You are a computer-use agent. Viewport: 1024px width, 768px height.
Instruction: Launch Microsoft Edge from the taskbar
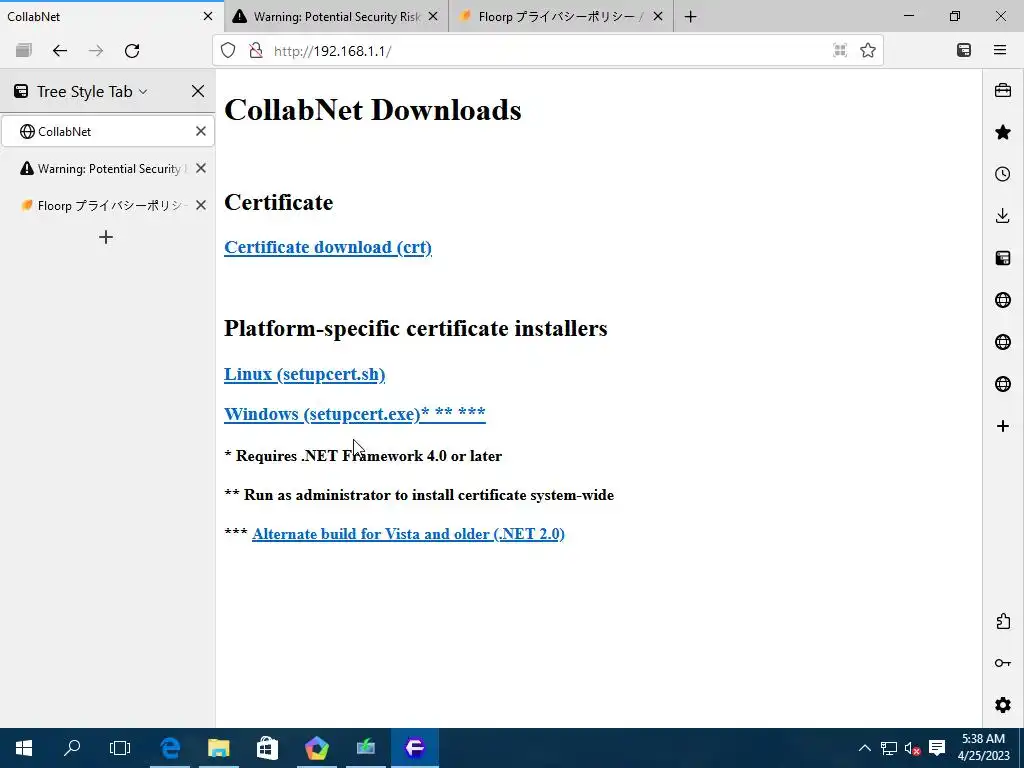[170, 748]
